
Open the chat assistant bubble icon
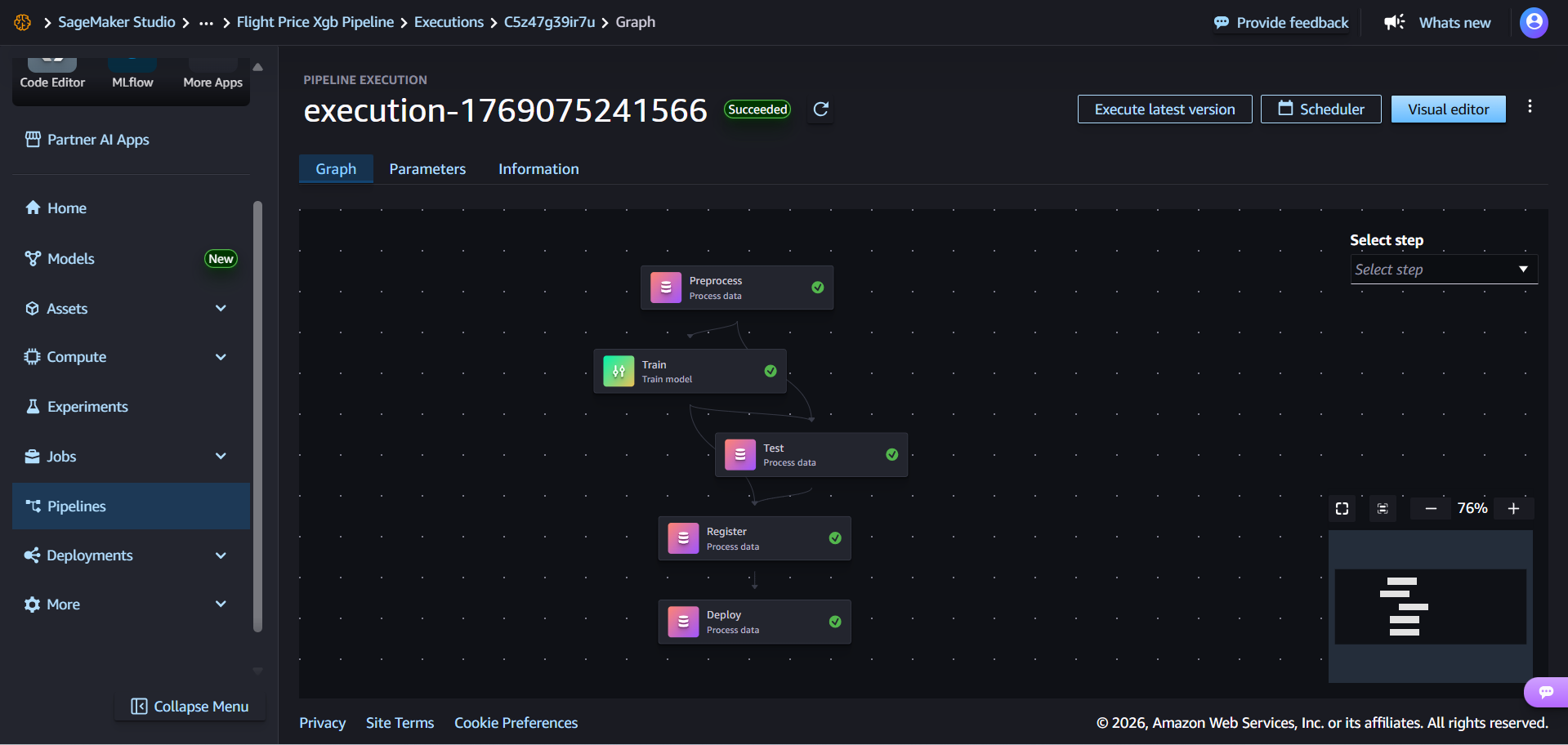(1546, 692)
